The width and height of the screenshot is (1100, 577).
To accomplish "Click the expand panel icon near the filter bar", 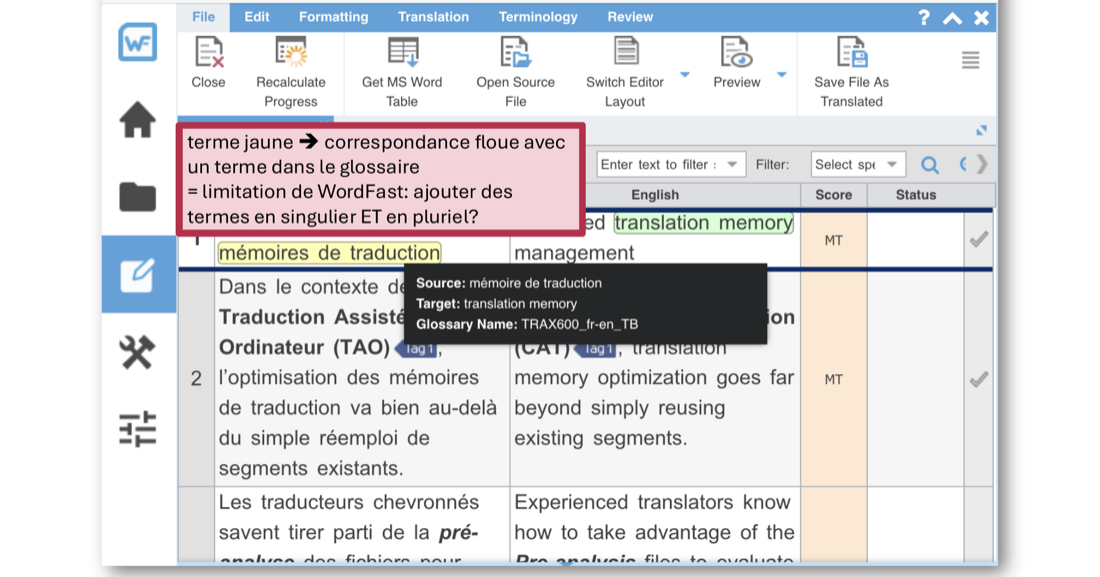I will point(981,131).
